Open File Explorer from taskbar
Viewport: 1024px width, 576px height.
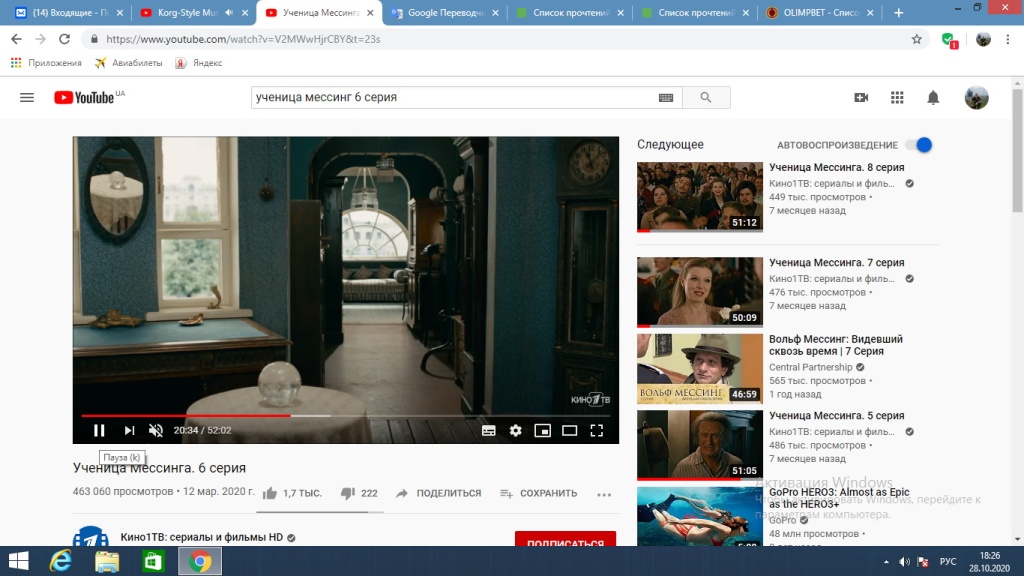point(107,561)
